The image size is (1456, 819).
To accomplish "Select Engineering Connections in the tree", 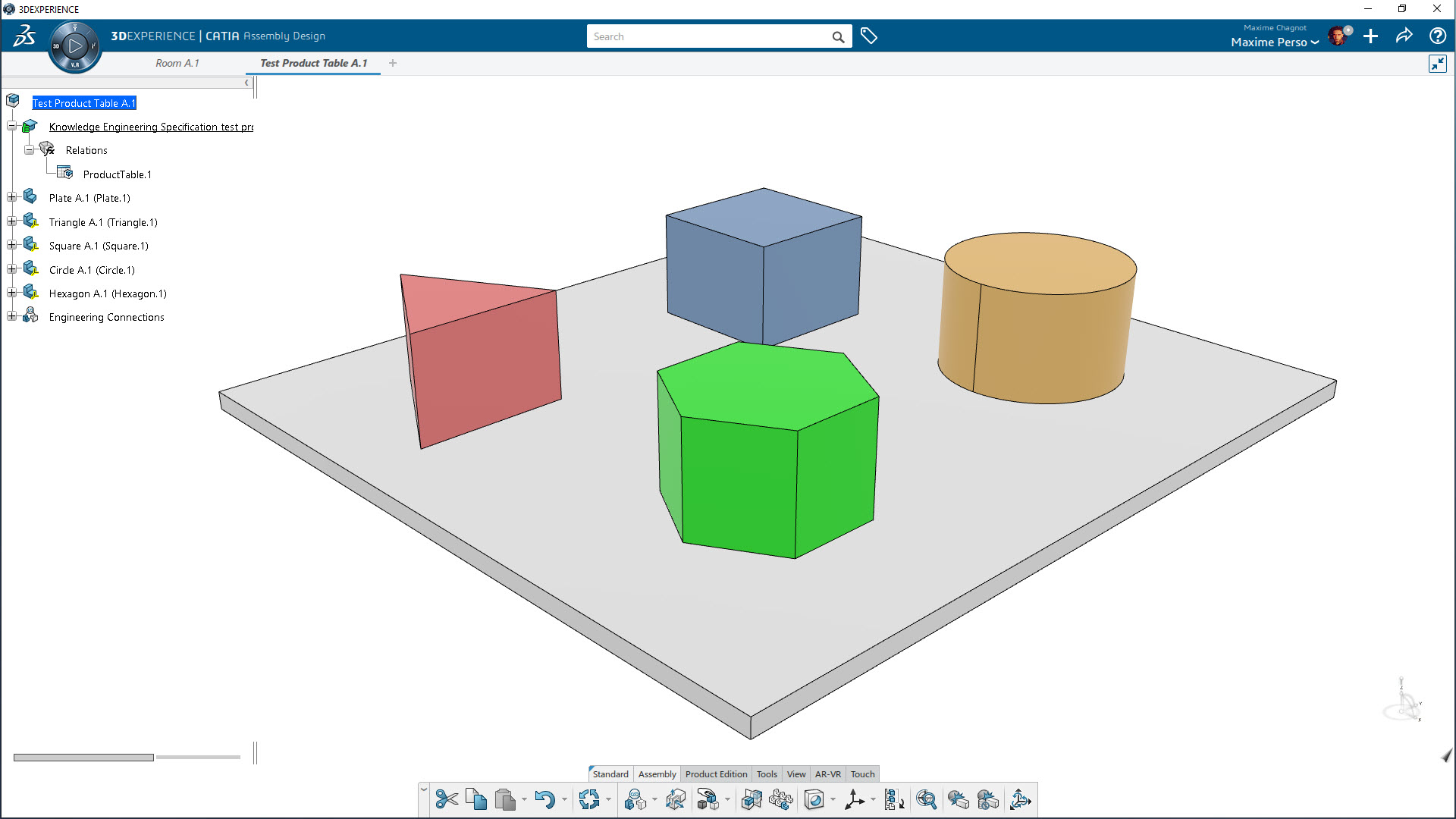I will [x=106, y=317].
